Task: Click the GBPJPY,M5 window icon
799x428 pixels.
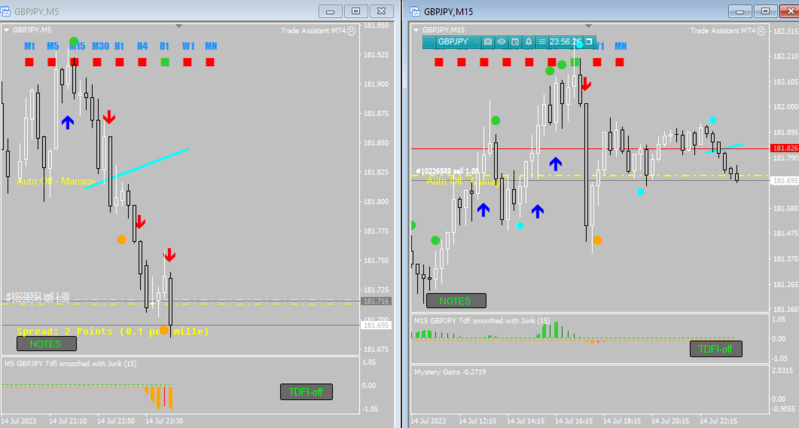Action: (x=6, y=11)
